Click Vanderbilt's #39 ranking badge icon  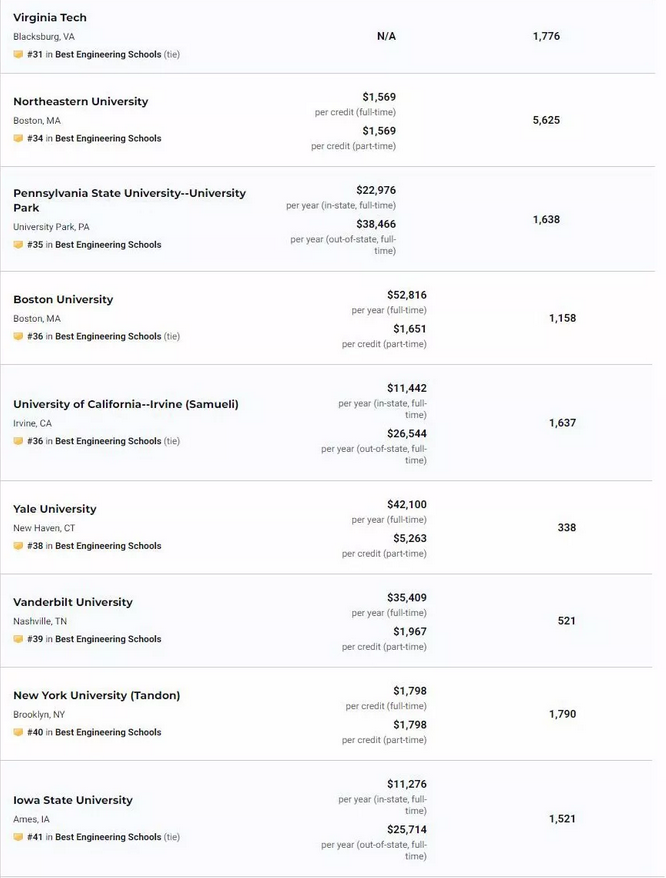tap(18, 639)
